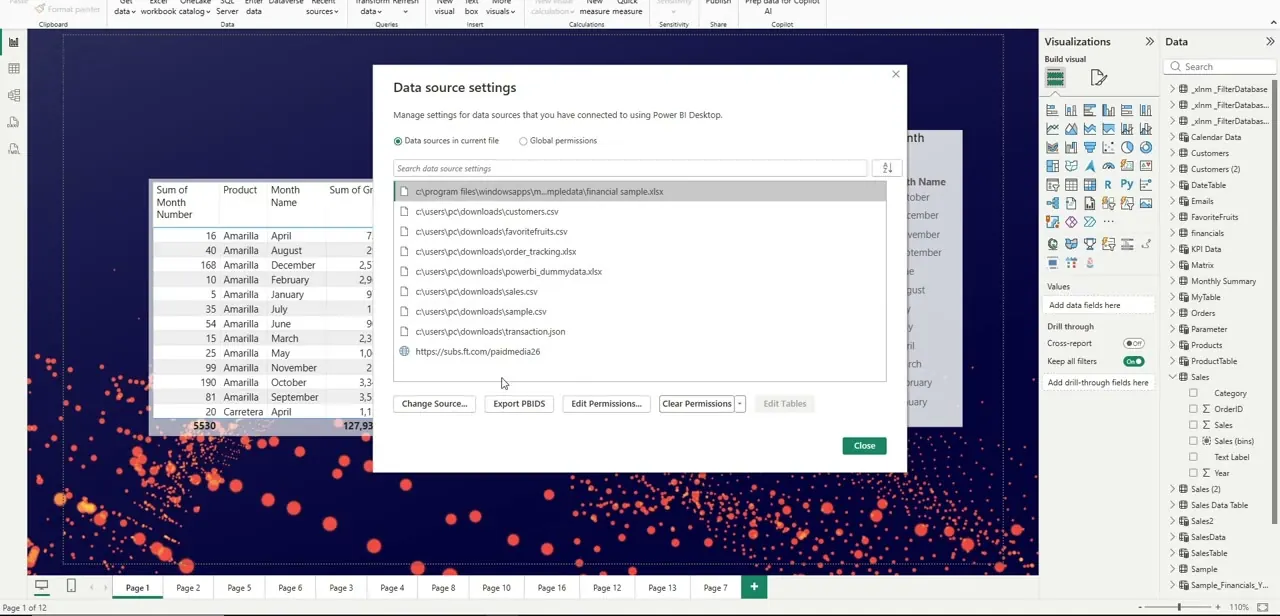Switch to desktop layout icon
This screenshot has width=1280, height=616.
click(42, 586)
